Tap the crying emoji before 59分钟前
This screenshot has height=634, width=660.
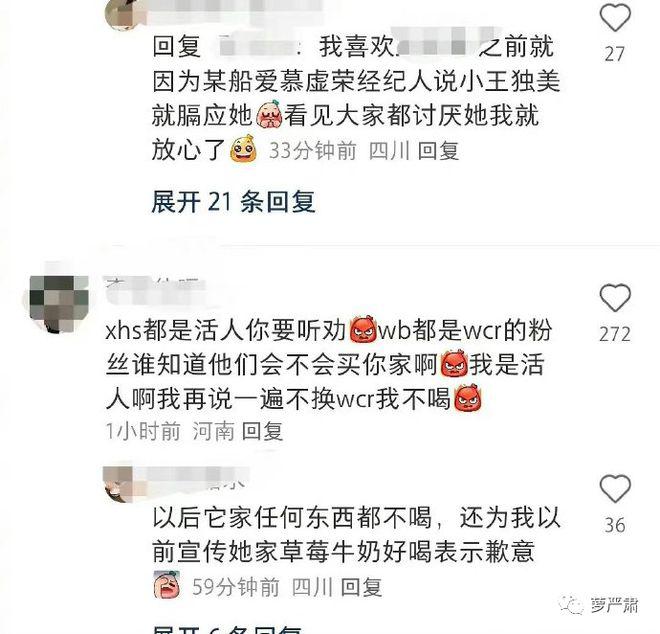click(167, 585)
